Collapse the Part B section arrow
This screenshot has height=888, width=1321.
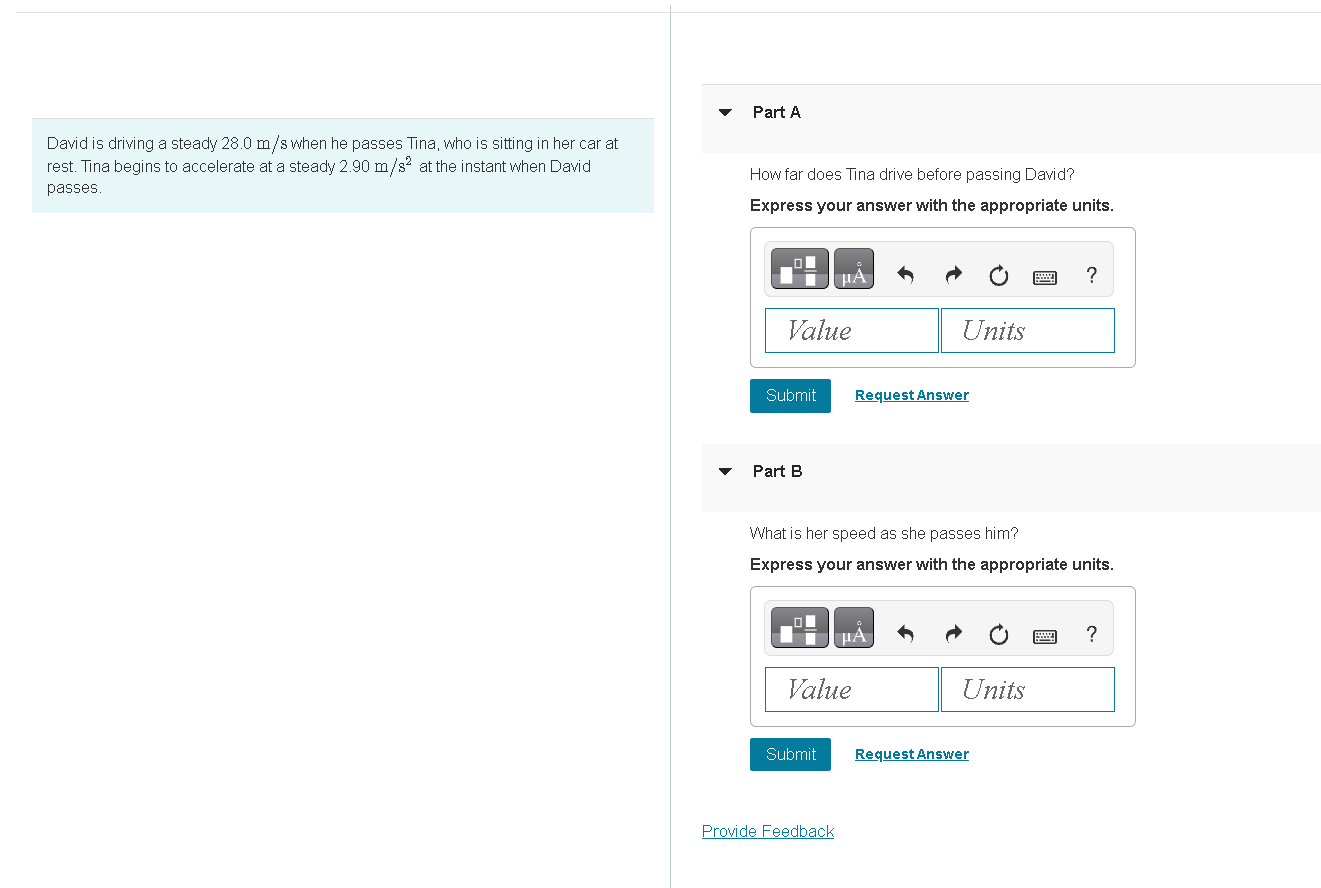pos(726,471)
